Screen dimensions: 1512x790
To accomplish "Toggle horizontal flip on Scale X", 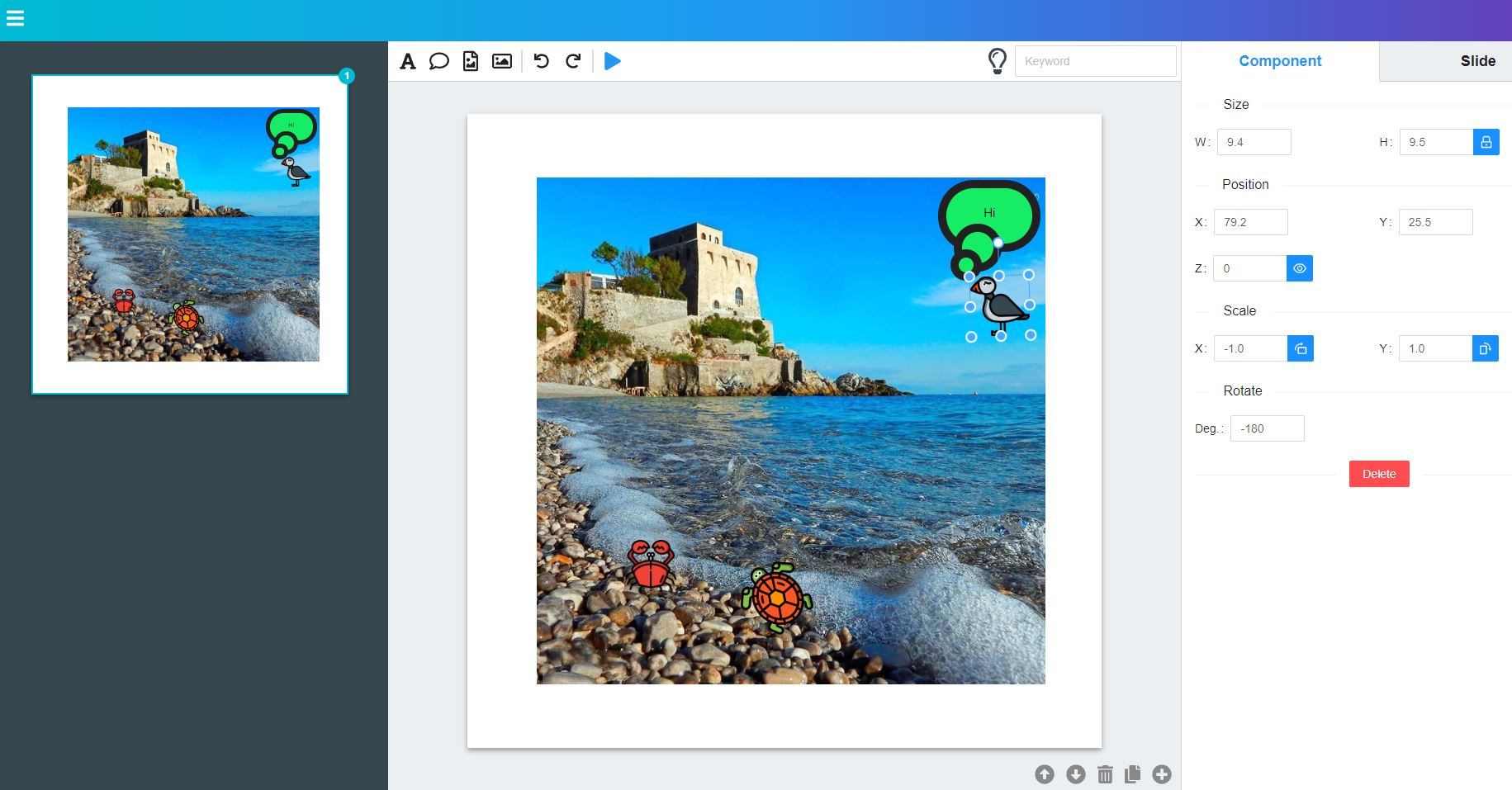I will (1300, 348).
